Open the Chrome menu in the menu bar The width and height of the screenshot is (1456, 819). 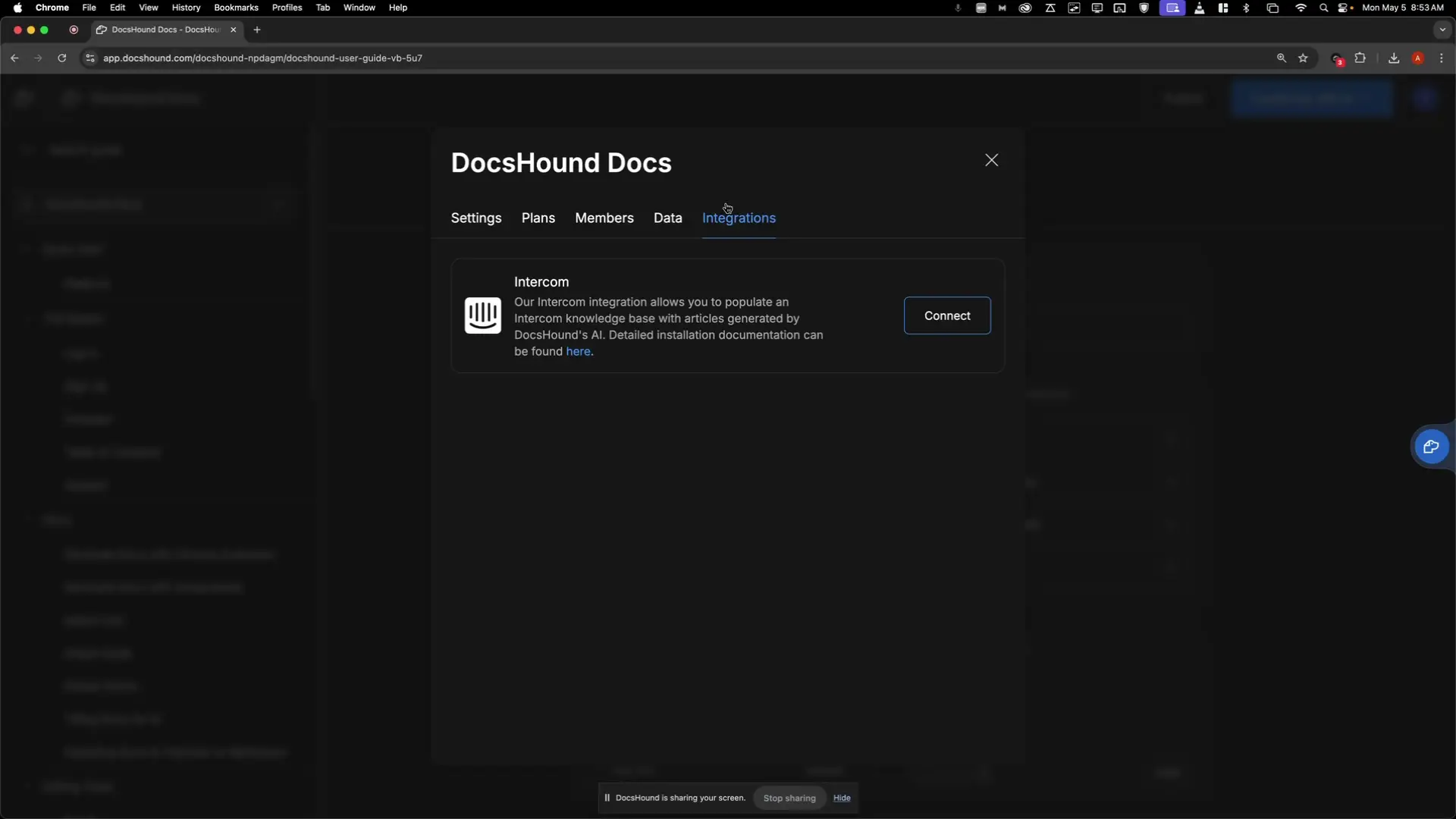tap(52, 8)
